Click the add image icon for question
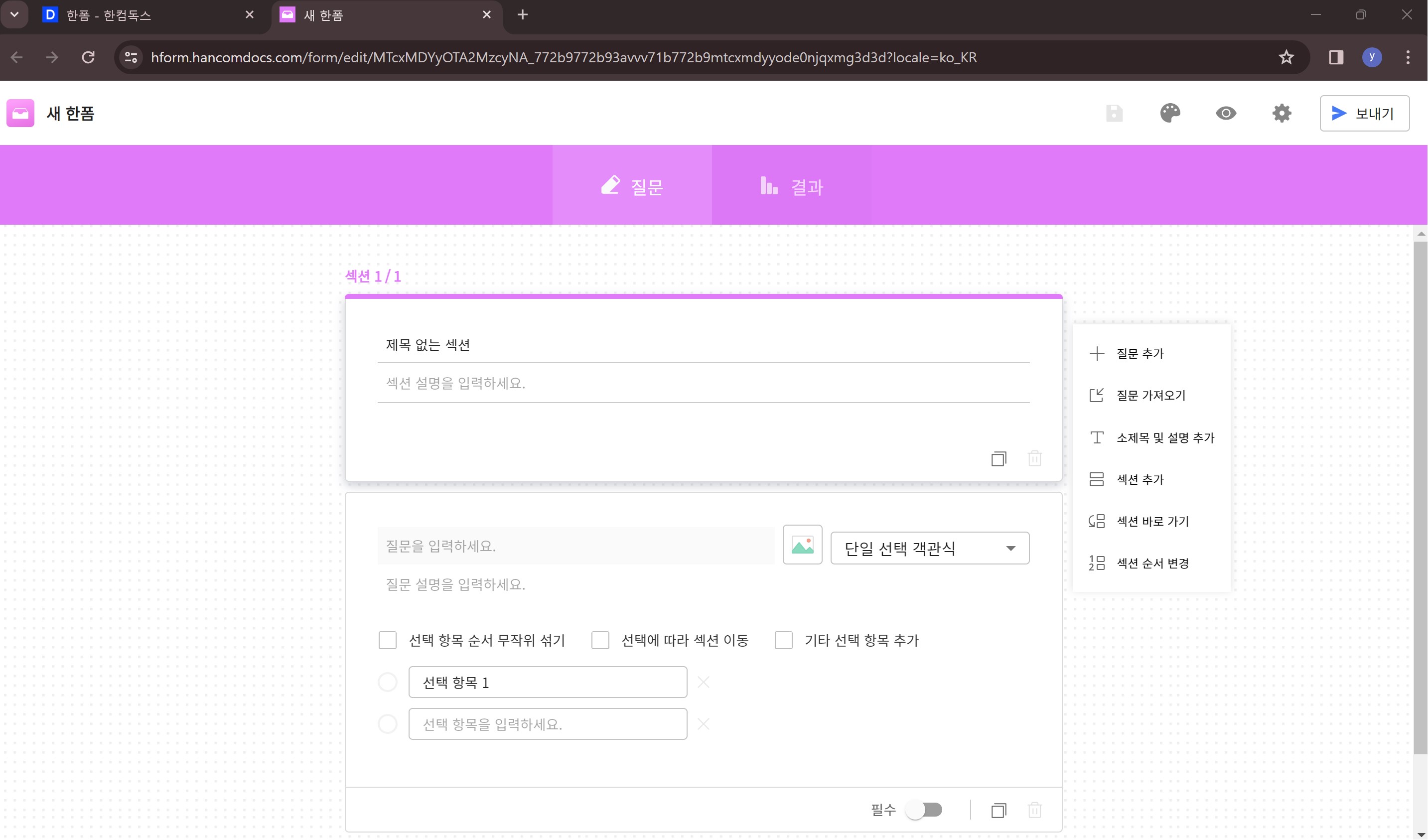The height and width of the screenshot is (840, 1428). coord(802,545)
